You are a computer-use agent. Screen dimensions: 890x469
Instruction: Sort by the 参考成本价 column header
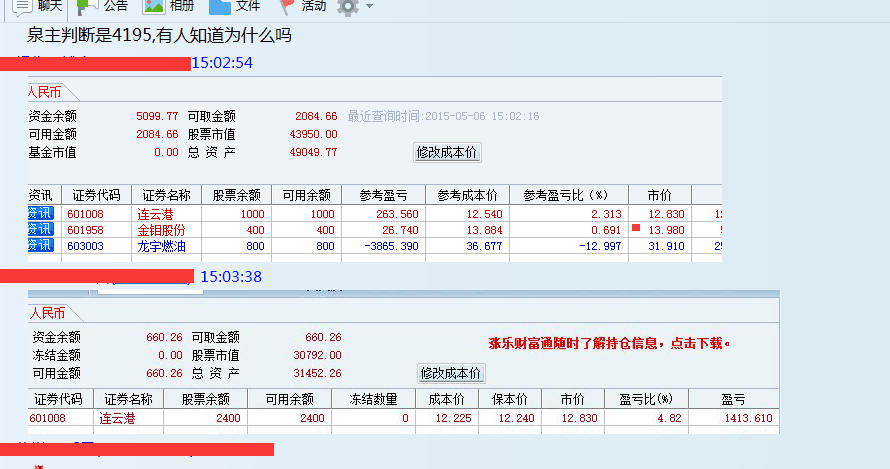(467, 195)
